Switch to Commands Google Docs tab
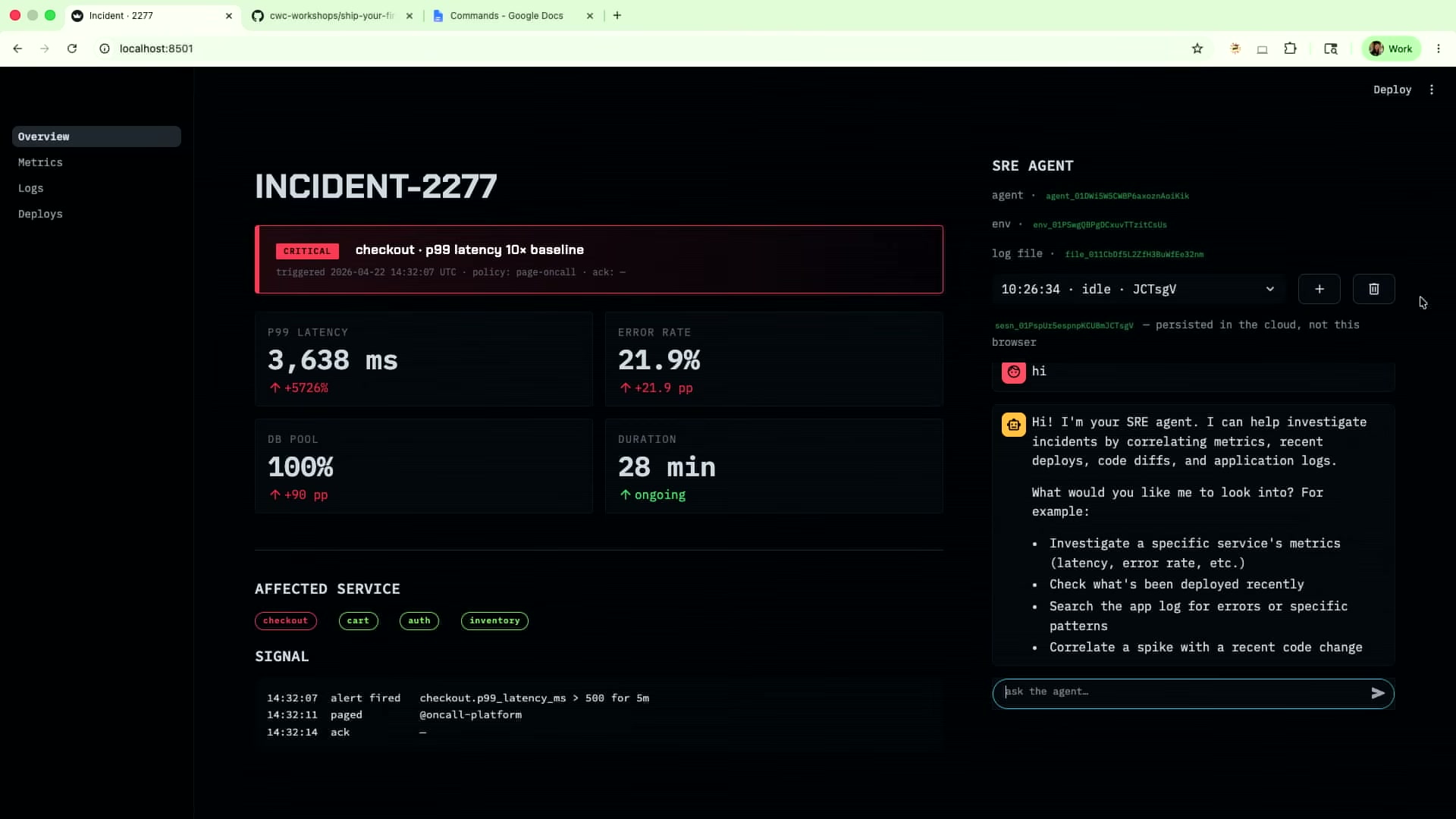This screenshot has height=819, width=1456. click(x=507, y=15)
